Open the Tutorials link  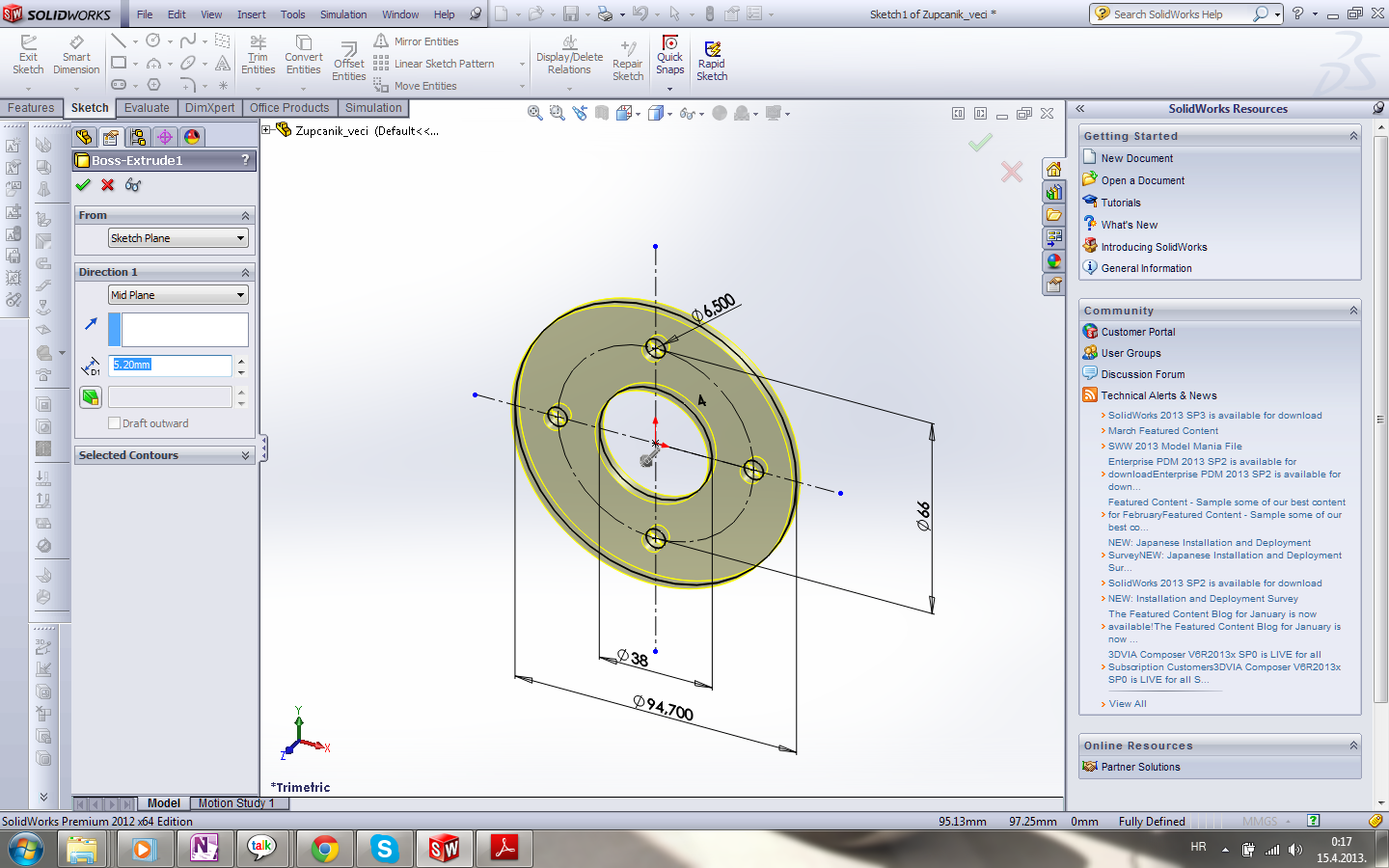1120,203
